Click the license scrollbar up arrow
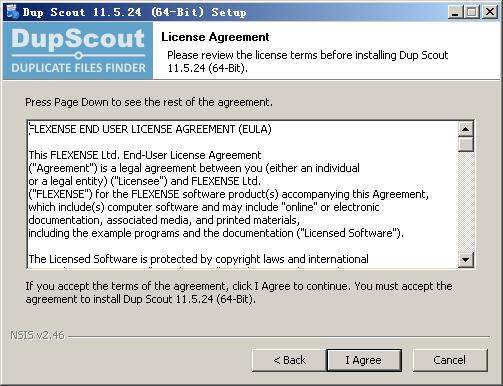This screenshot has height=386, width=503. [x=466, y=129]
